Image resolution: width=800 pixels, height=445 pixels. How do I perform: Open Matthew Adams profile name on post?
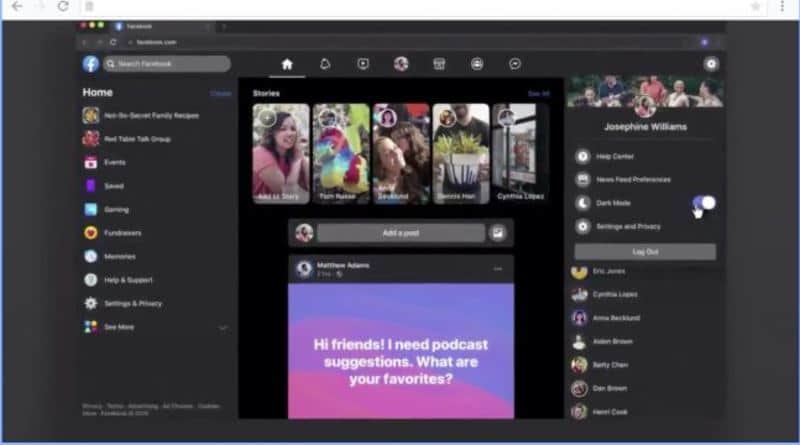(x=343, y=265)
